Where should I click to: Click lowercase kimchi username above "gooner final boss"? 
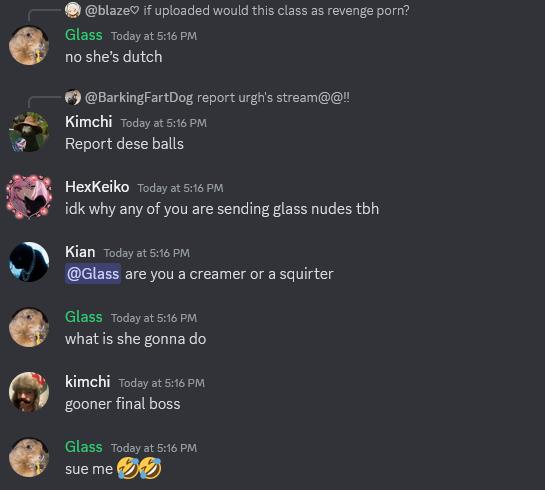88,382
